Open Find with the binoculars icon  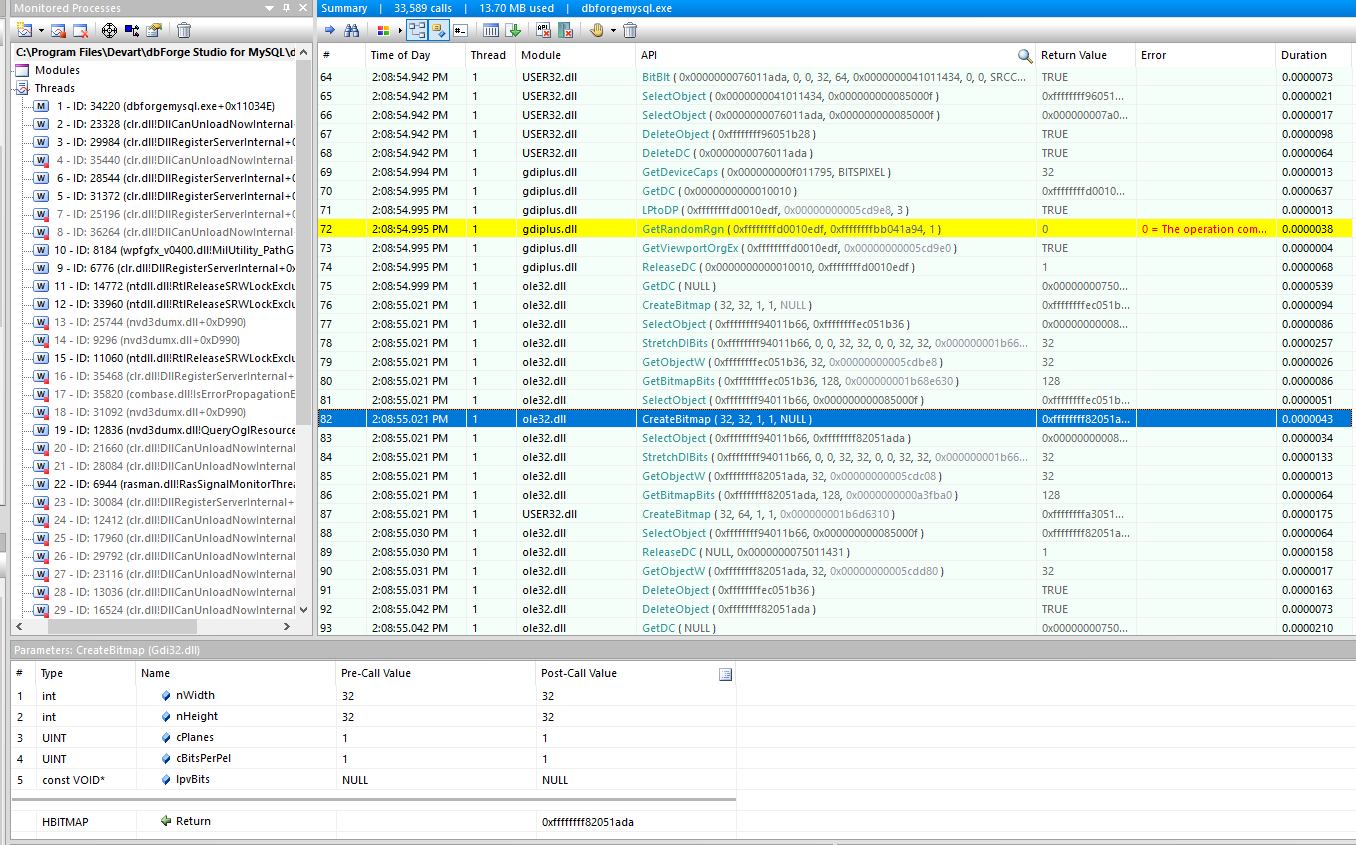[x=351, y=30]
